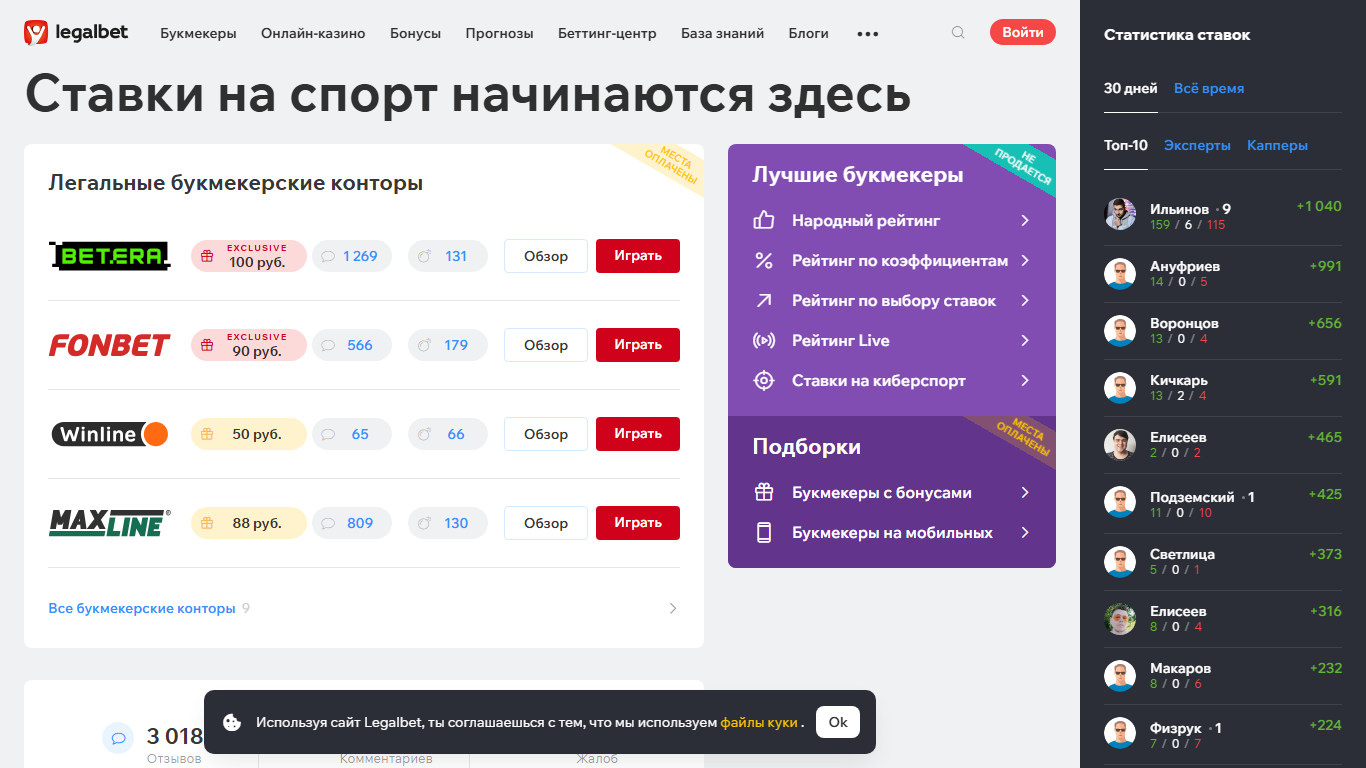Expand Рейтинг Live chevron
Viewport: 1366px width, 768px height.
pyautogui.click(x=1025, y=340)
